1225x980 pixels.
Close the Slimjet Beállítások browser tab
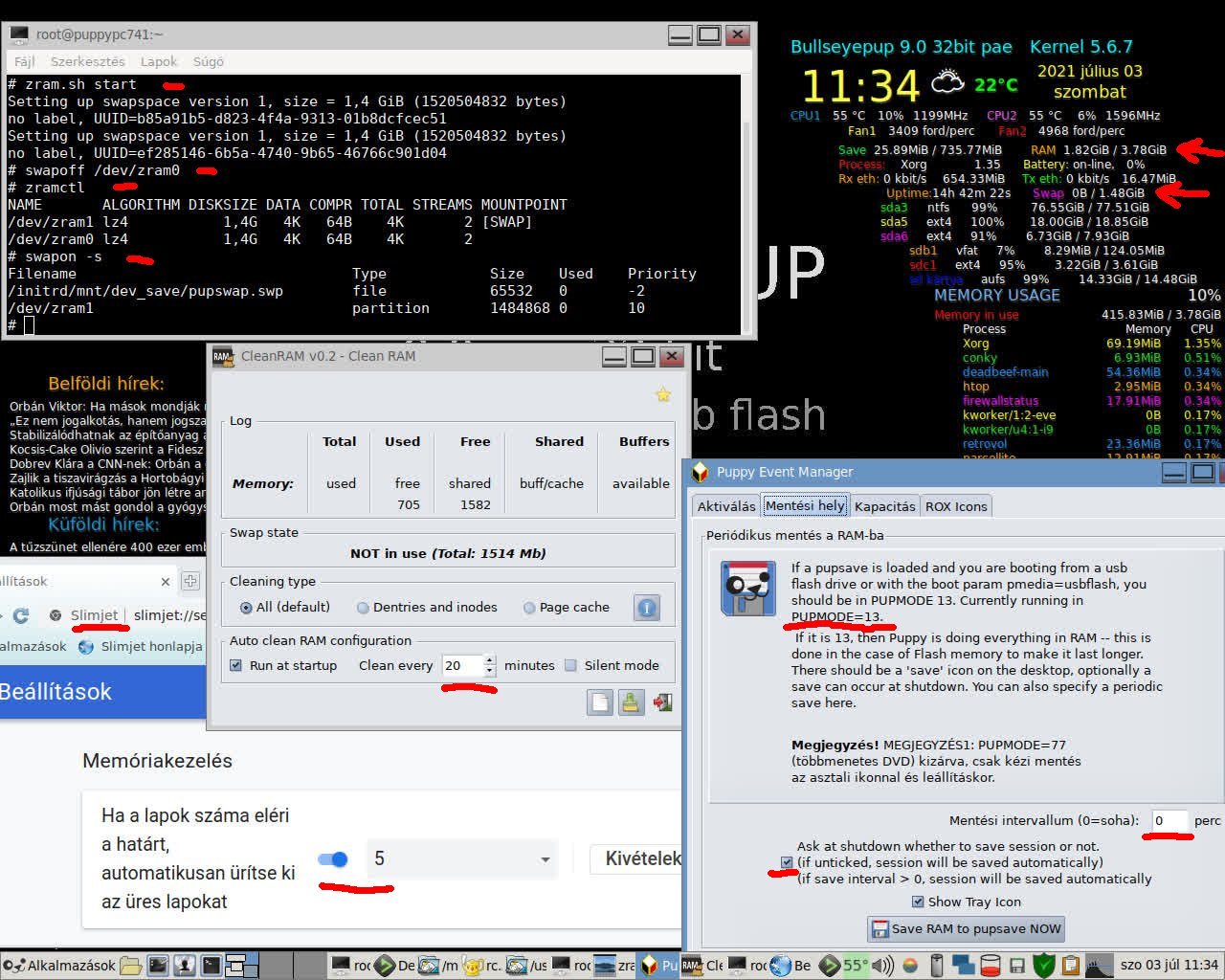[165, 581]
